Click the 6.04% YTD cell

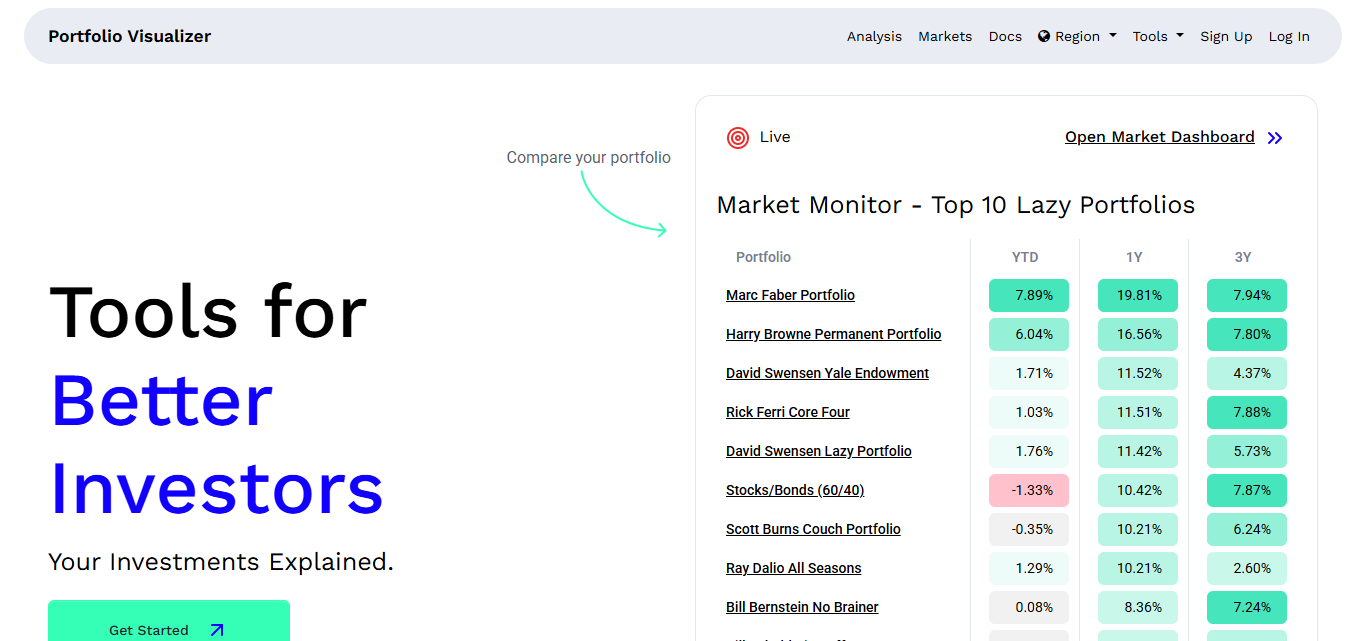coord(1029,334)
